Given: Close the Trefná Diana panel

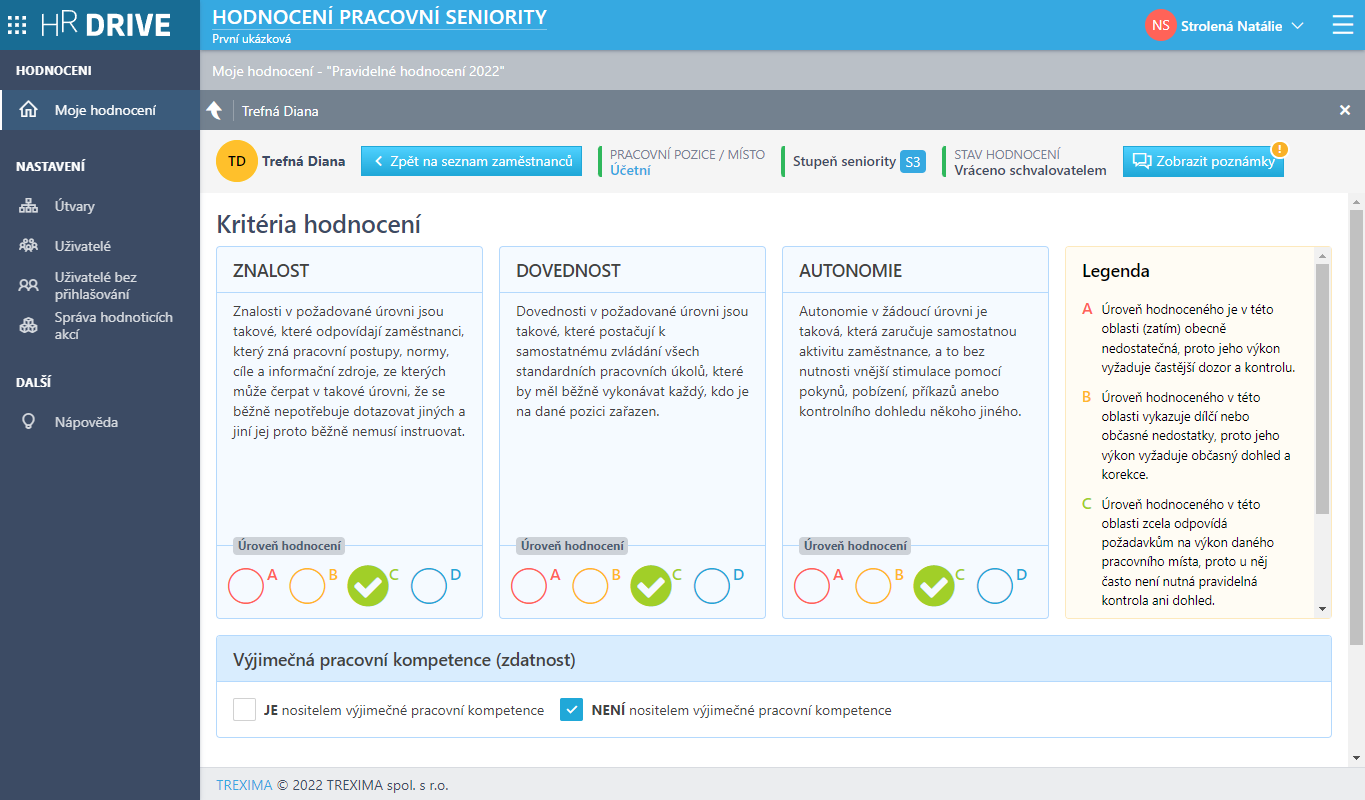Looking at the screenshot, I should coord(1345,111).
